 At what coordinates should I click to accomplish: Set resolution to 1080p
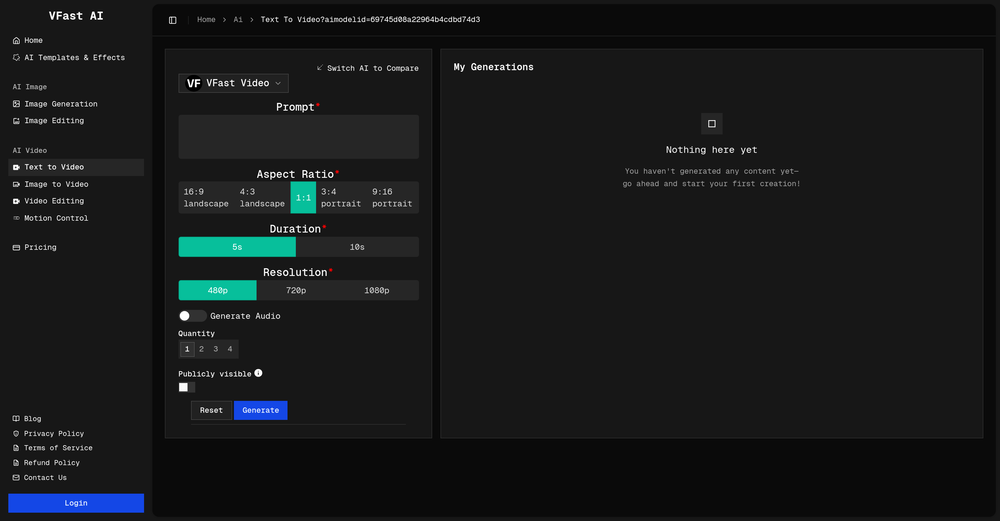(x=376, y=290)
